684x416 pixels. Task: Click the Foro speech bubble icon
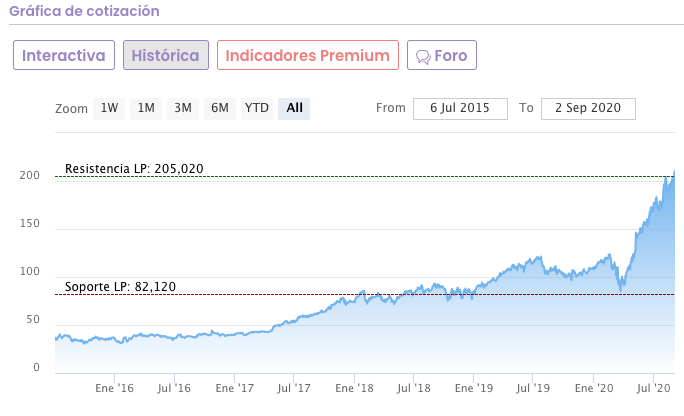point(424,56)
